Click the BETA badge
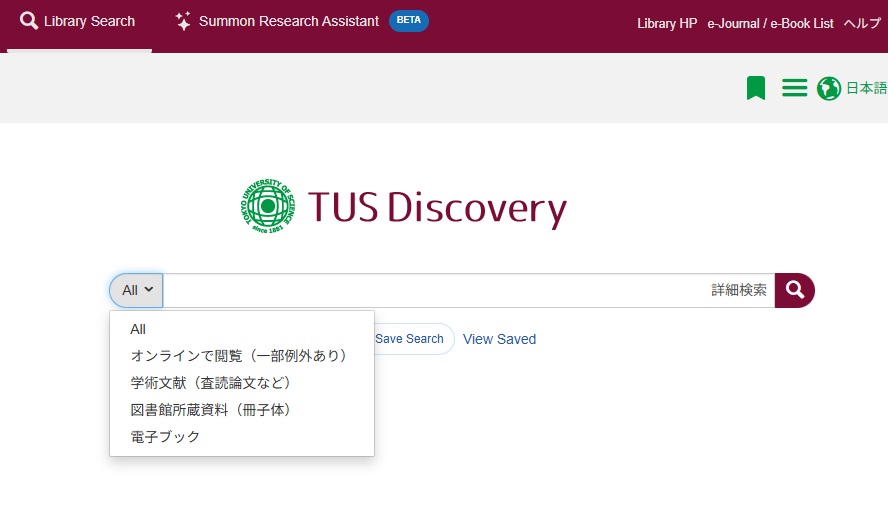Viewport: 888px width, 520px height. pos(409,20)
